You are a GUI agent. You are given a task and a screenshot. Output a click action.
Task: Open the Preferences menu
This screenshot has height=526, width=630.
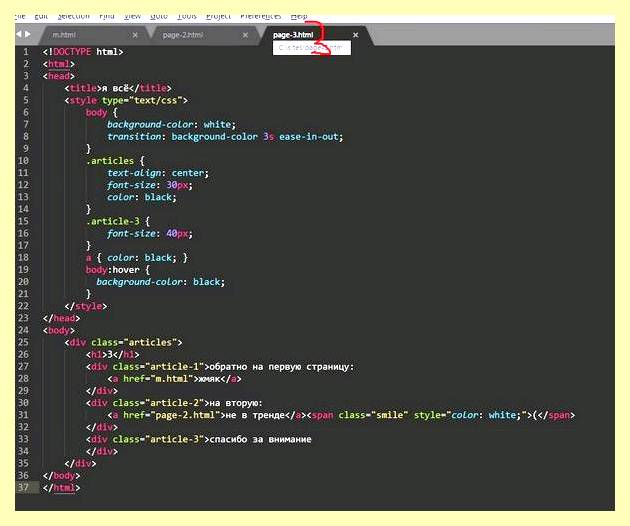coord(260,16)
